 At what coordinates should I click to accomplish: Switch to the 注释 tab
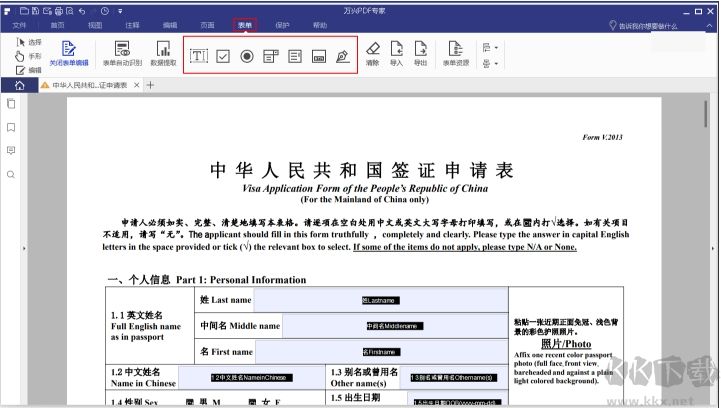pos(132,25)
